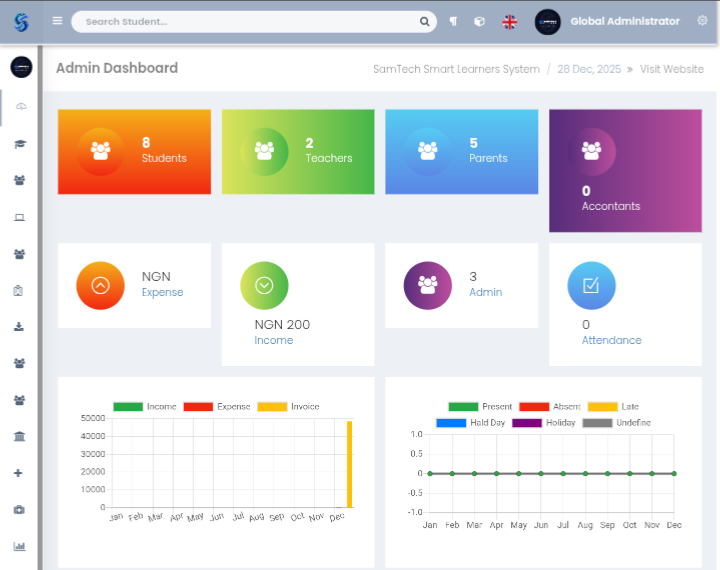The width and height of the screenshot is (720, 570).
Task: Open the Expense link
Action: coord(163,293)
